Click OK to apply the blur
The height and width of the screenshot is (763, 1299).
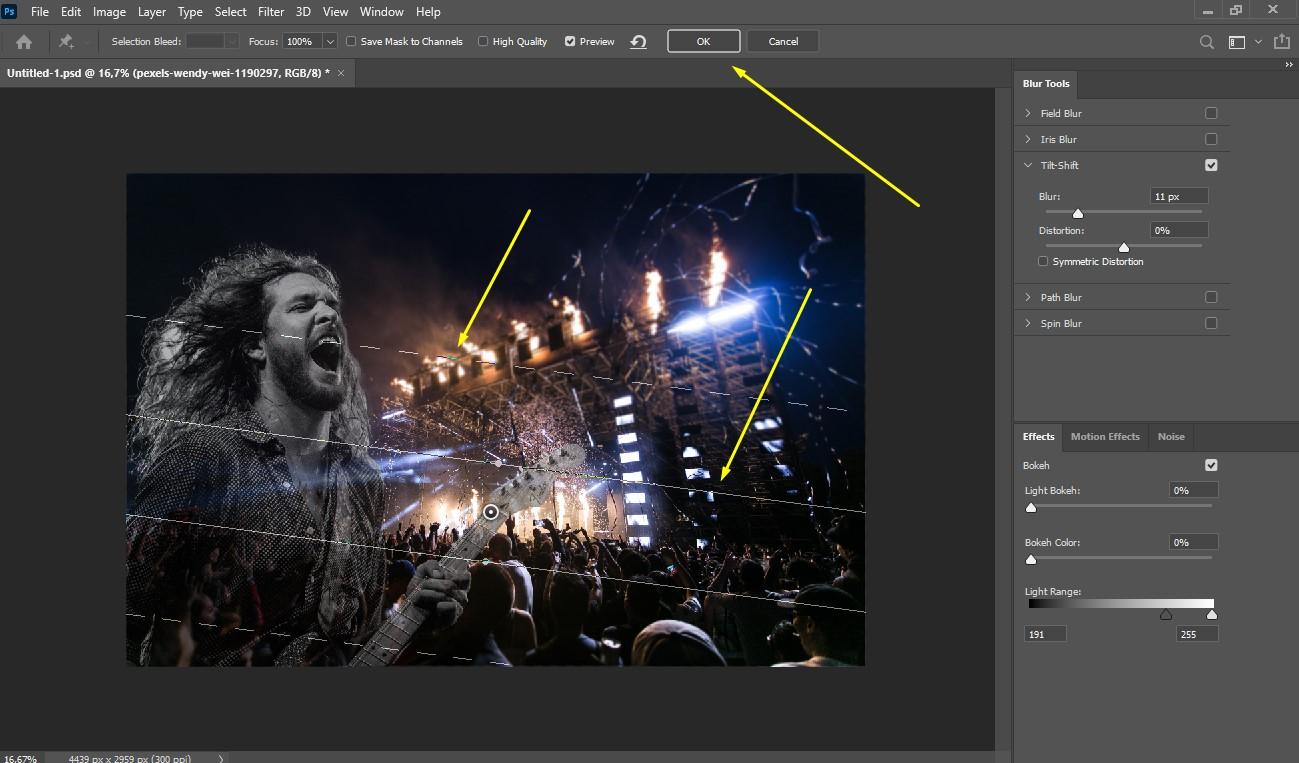[703, 41]
